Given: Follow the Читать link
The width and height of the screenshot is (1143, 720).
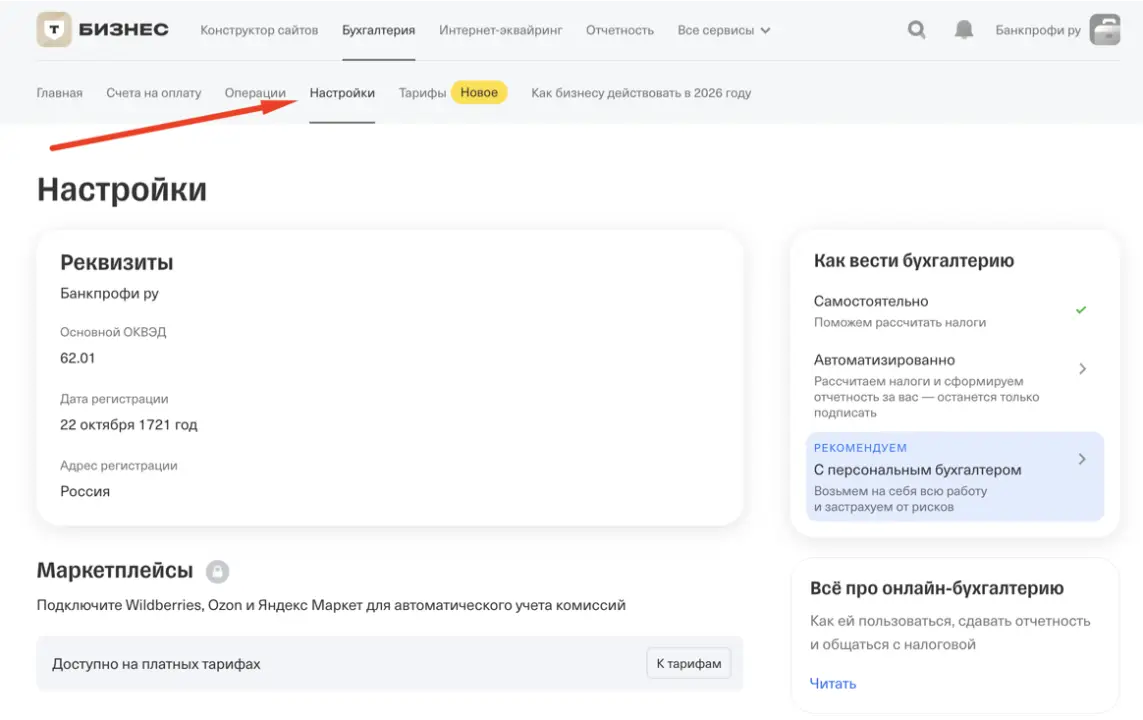Looking at the screenshot, I should (x=832, y=684).
